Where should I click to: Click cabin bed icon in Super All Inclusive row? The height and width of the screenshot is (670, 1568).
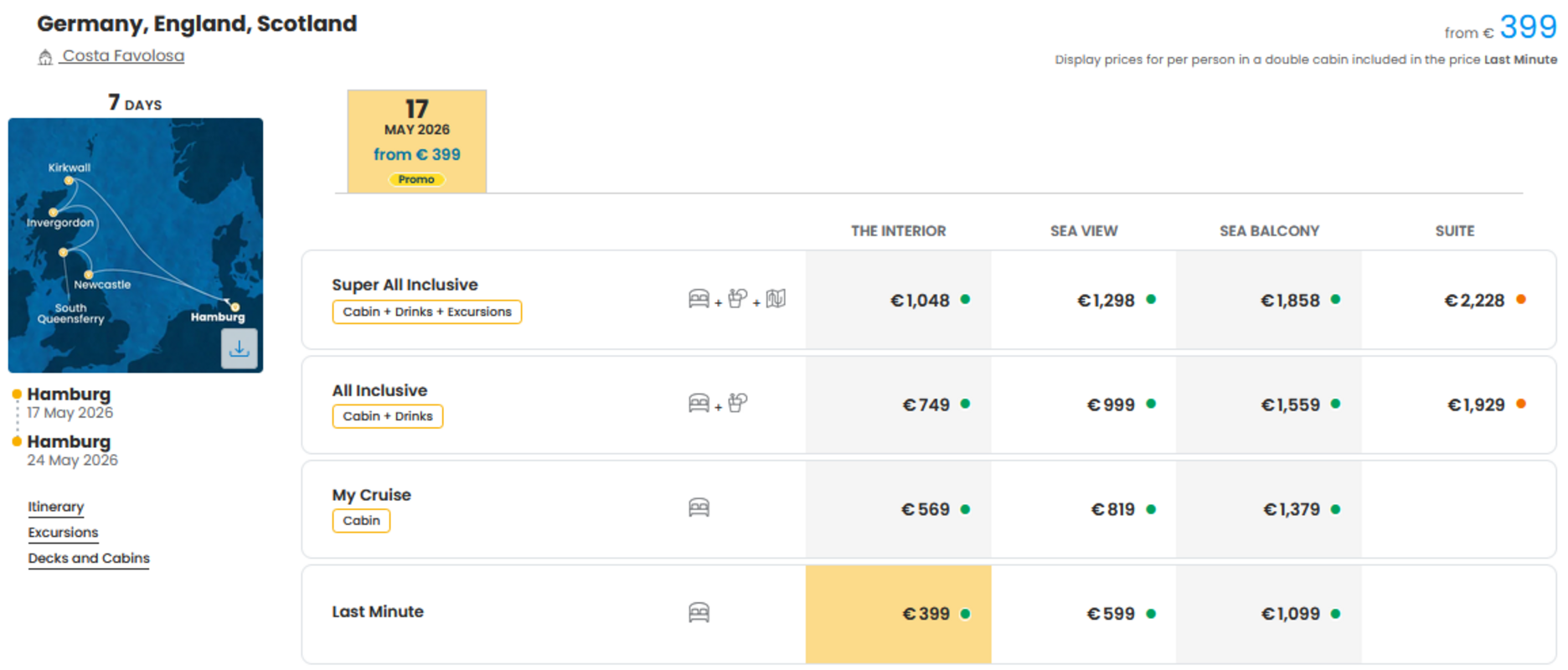699,299
